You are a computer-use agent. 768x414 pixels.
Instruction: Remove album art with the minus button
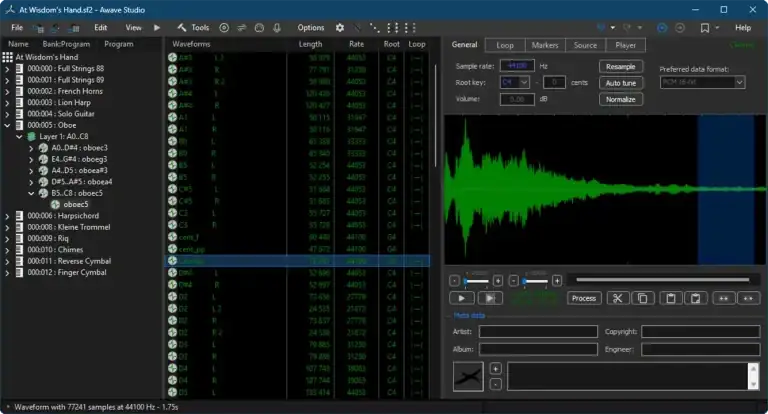click(x=496, y=384)
